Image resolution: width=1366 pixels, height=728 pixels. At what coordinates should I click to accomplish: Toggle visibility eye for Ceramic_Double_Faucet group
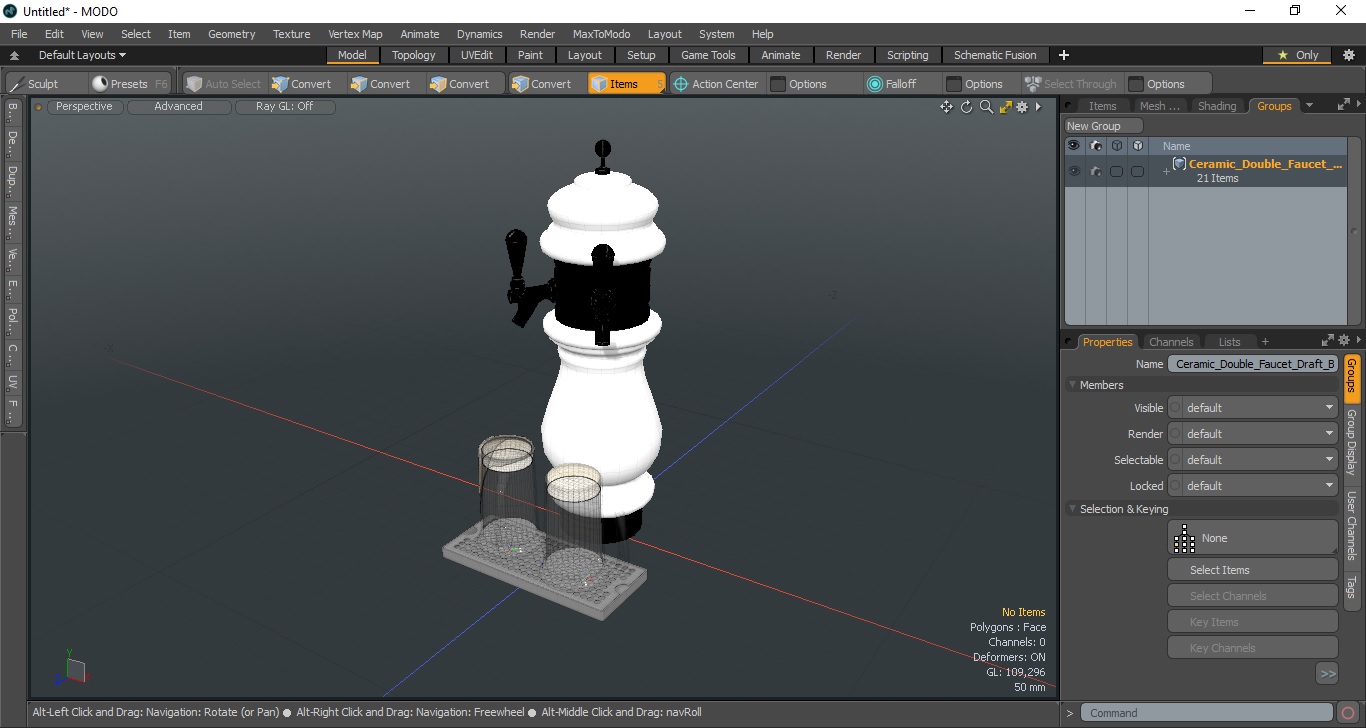coord(1074,171)
